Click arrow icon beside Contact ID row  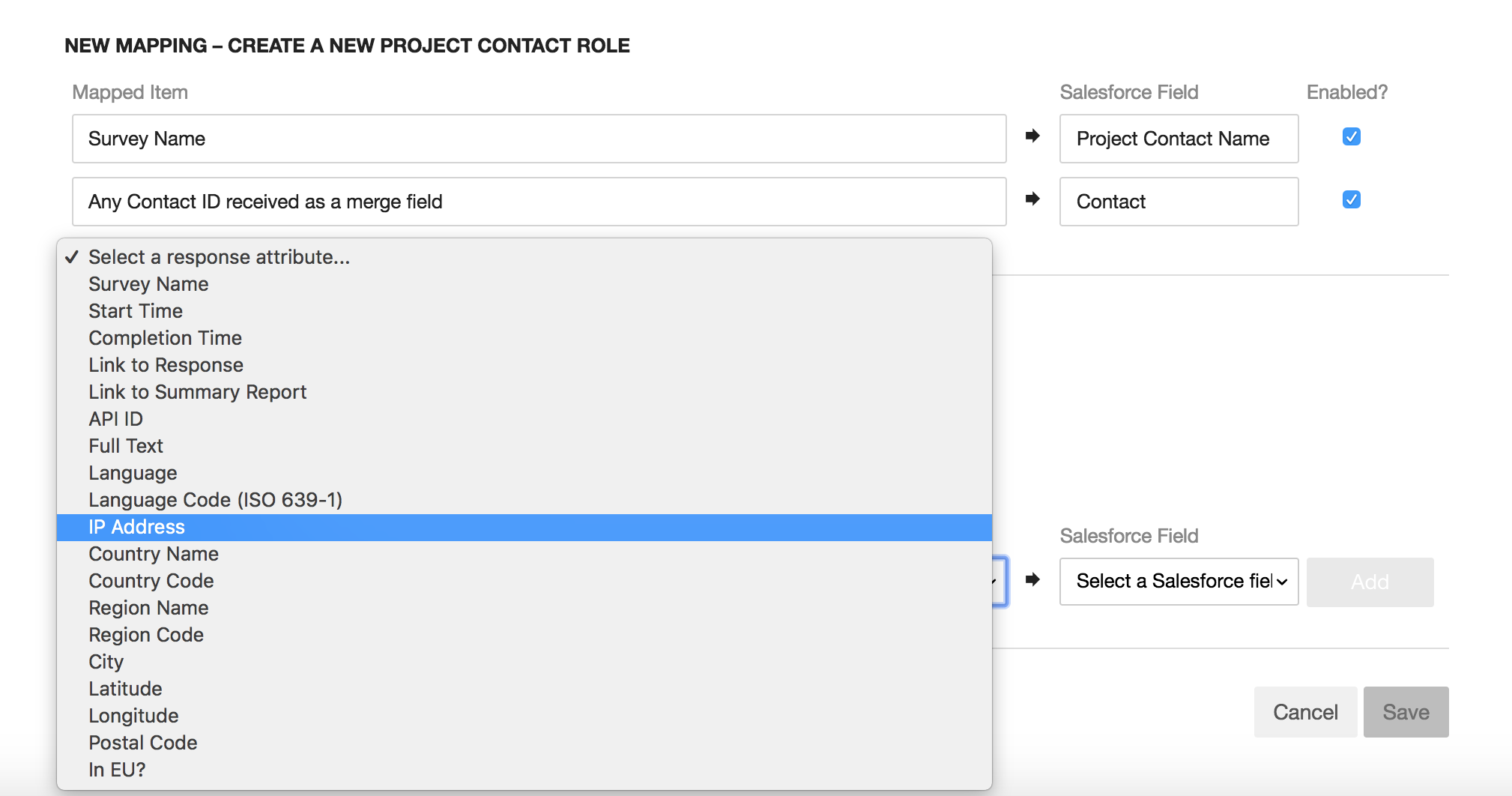[x=1032, y=199]
